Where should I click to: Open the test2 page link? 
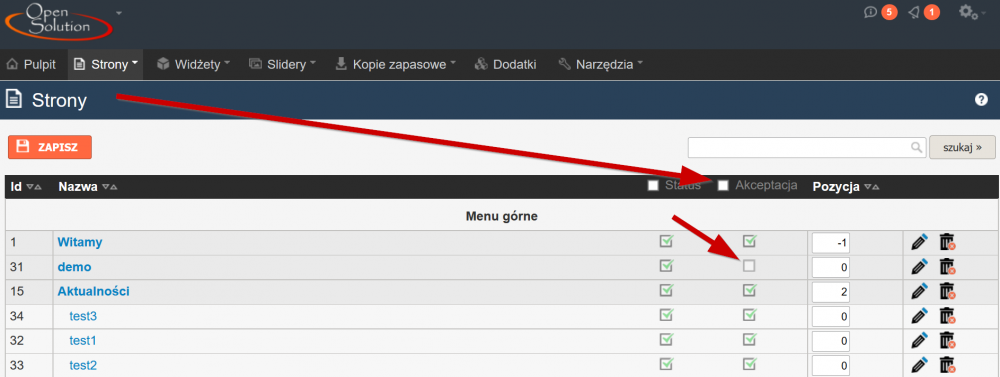83,366
